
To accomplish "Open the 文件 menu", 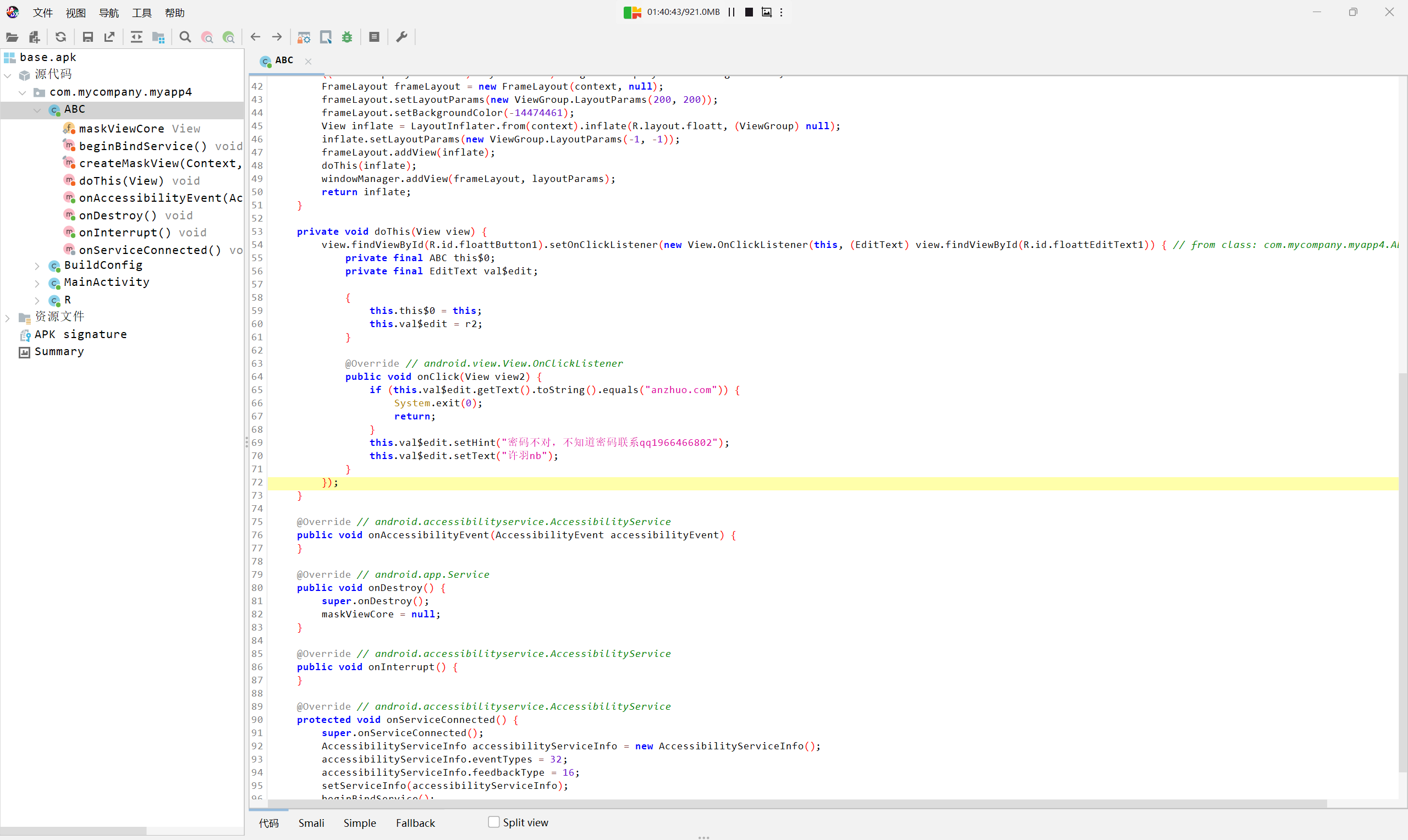I will pos(42,13).
